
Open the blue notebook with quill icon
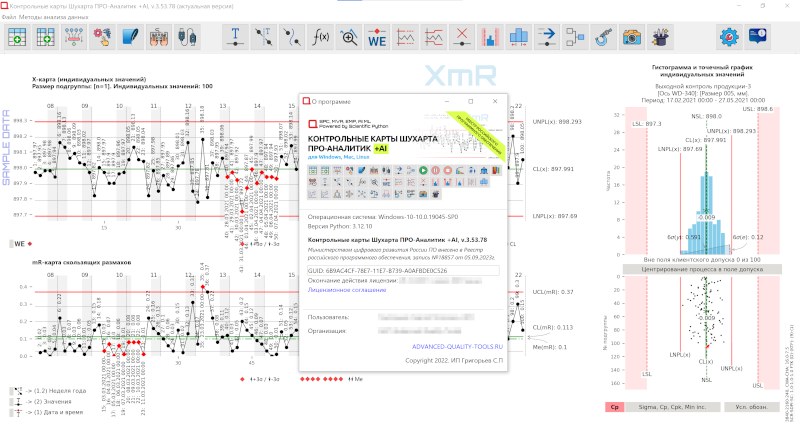pyautogui.click(x=131, y=37)
